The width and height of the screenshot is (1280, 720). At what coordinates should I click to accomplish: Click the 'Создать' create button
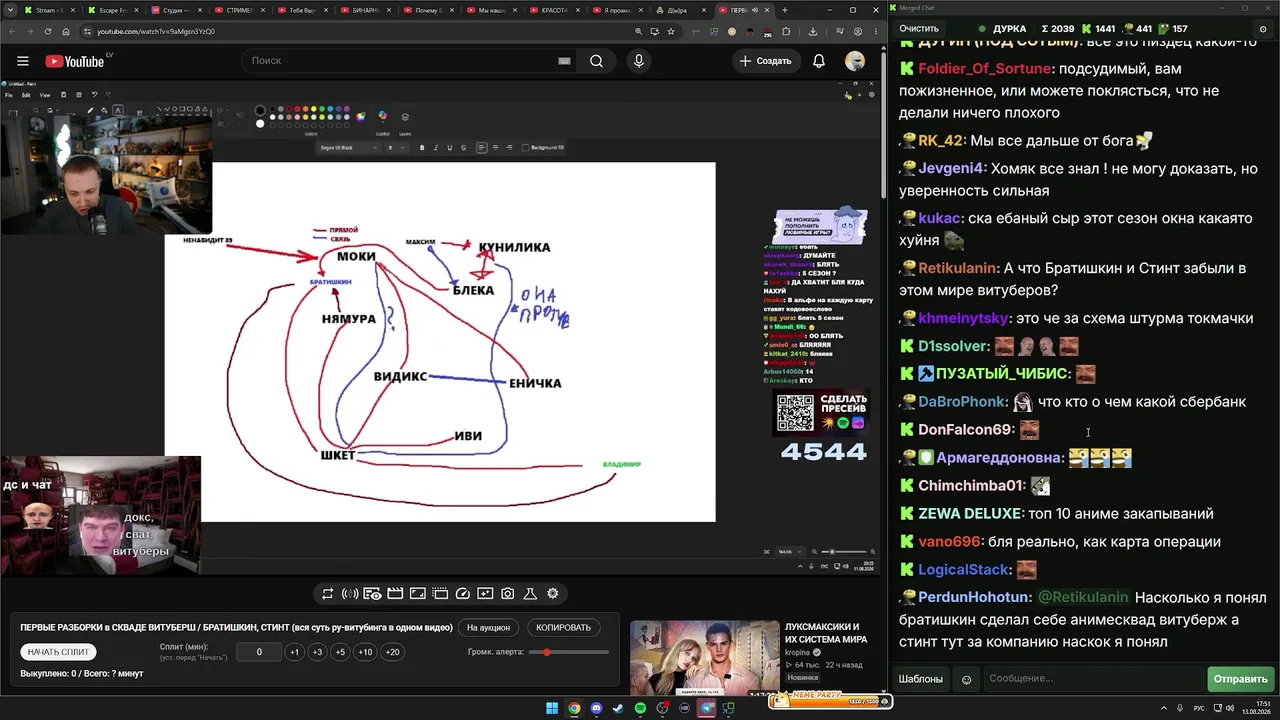tap(765, 61)
